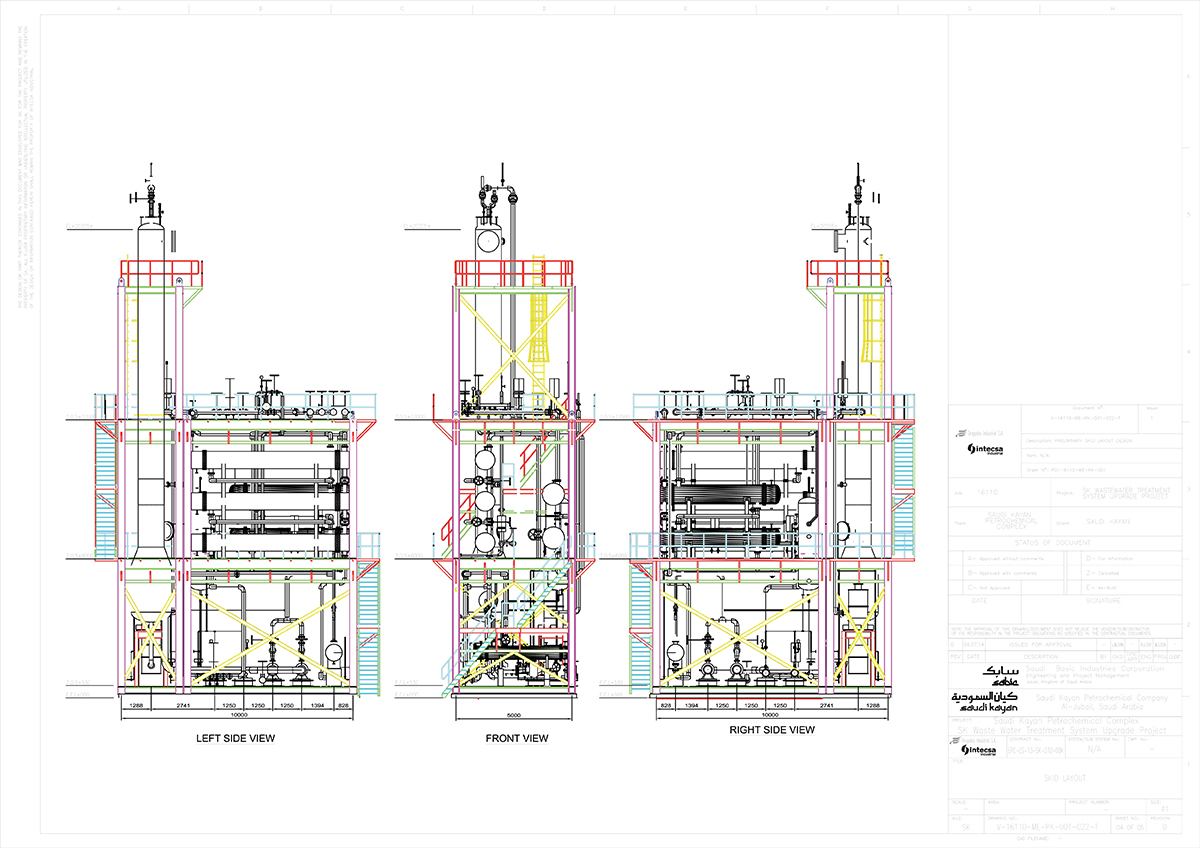The width and height of the screenshot is (1200, 848).
Task: Click the SABIC logo in the title block
Action: click(1001, 676)
